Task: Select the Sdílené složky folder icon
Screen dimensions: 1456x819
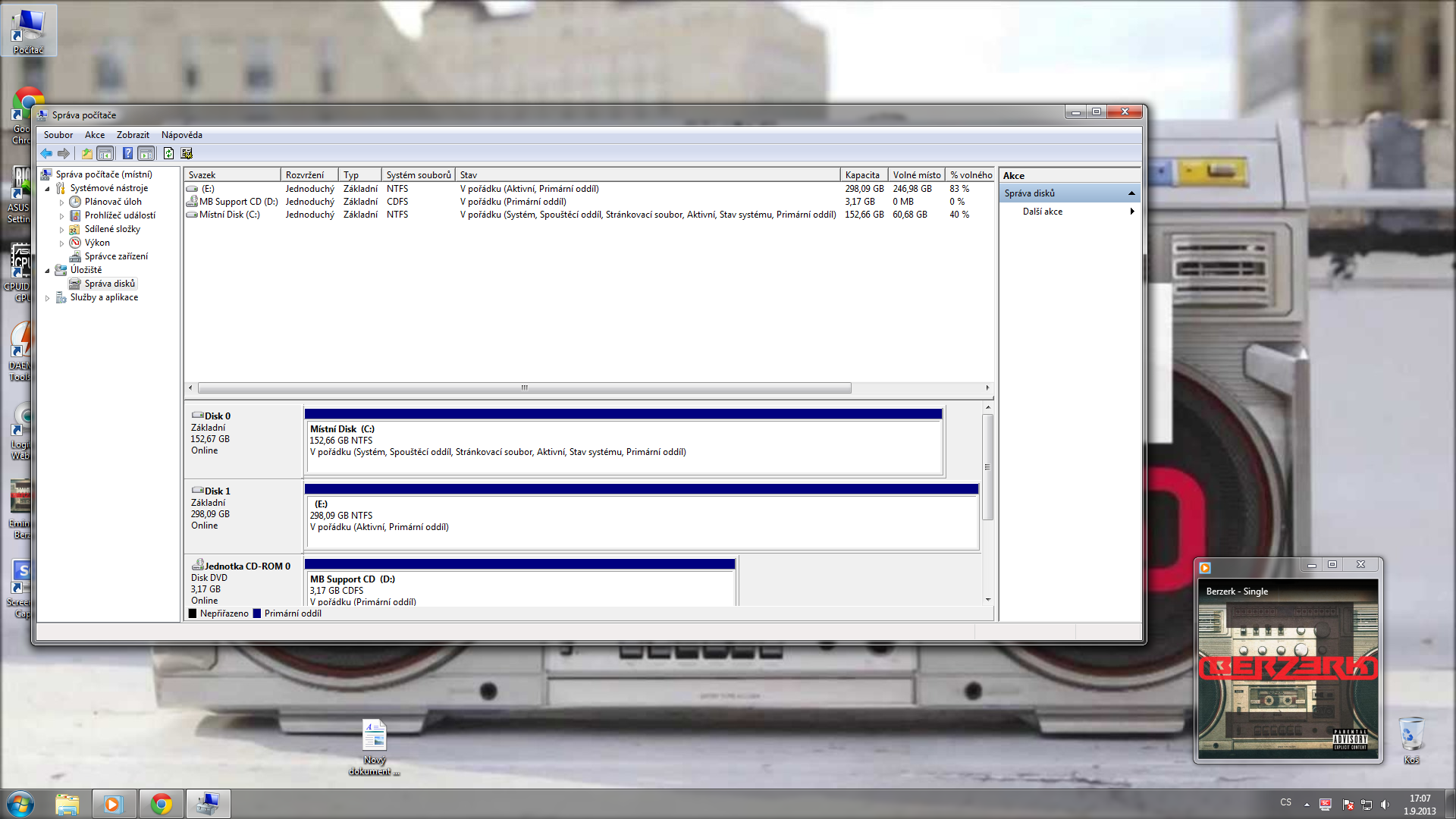Action: pos(75,229)
